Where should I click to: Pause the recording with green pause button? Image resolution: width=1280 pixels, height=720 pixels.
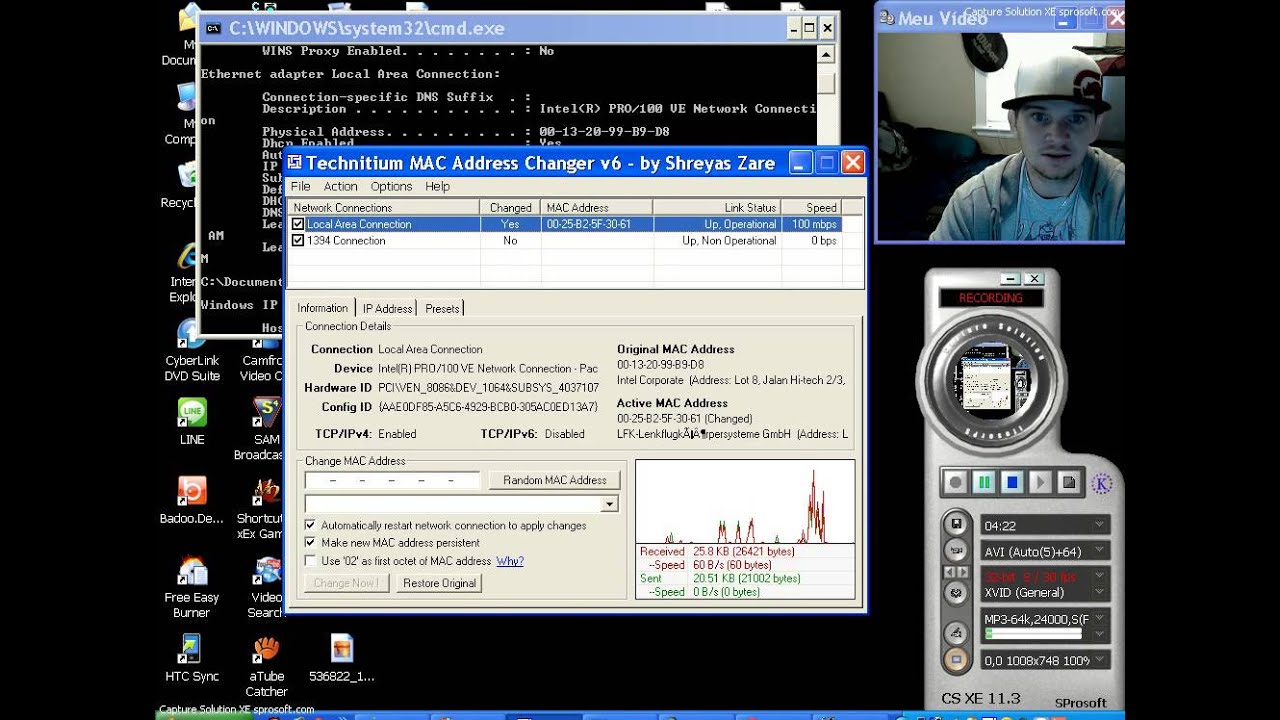984,482
